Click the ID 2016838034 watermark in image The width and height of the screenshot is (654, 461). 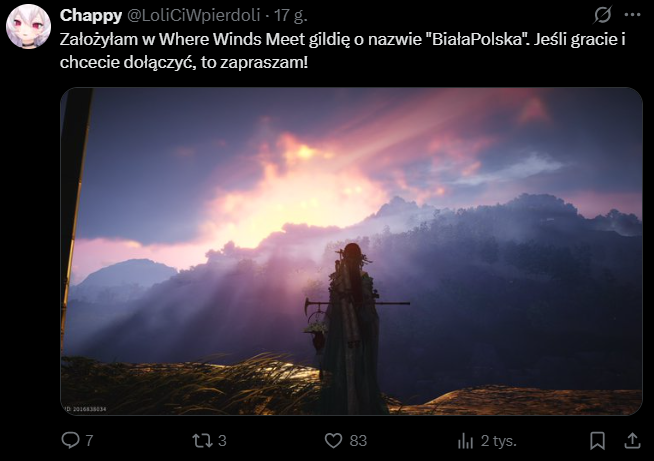[x=86, y=409]
